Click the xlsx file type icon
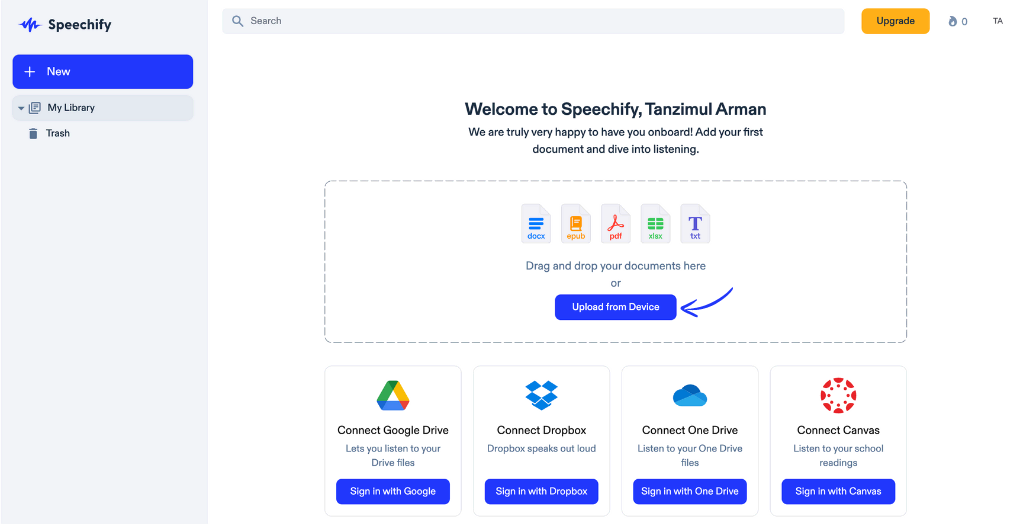Image resolution: width=1024 pixels, height=524 pixels. [x=656, y=223]
